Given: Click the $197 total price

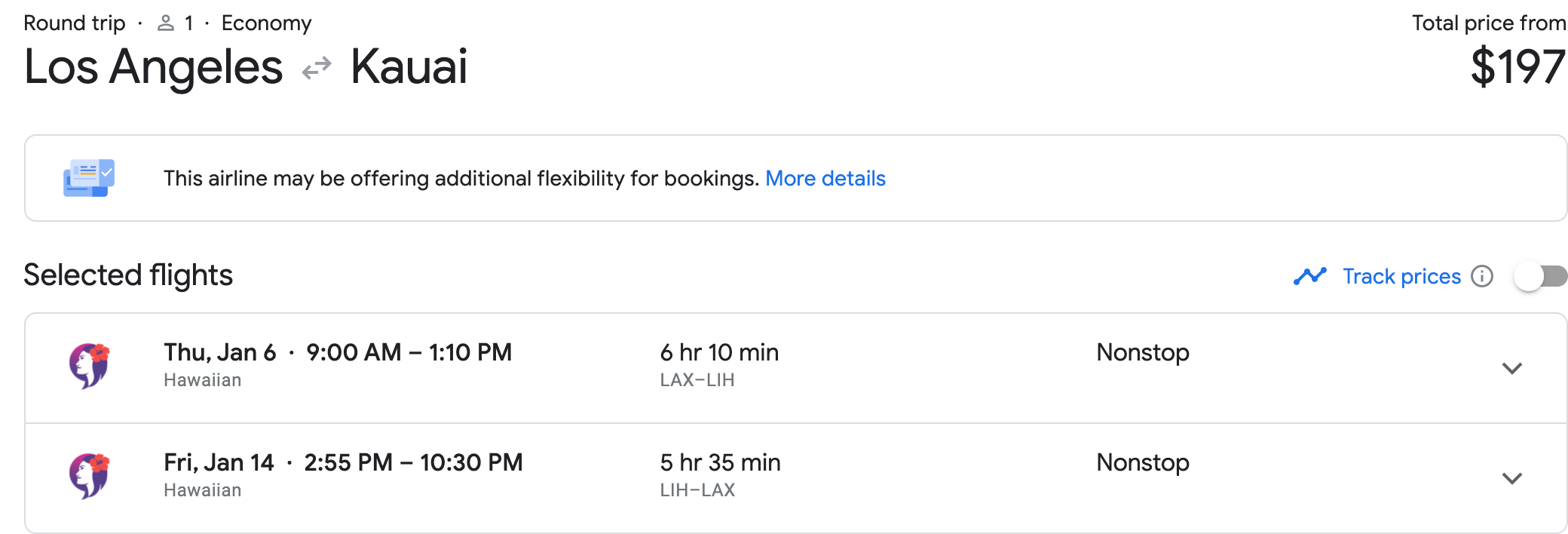Looking at the screenshot, I should [1518, 66].
